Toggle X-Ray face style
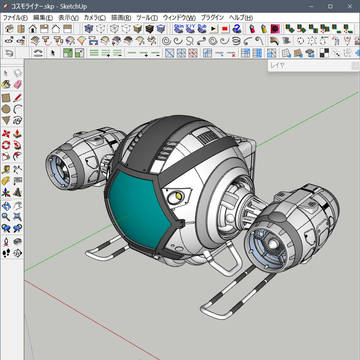This screenshot has height=360, width=360. coord(88,29)
